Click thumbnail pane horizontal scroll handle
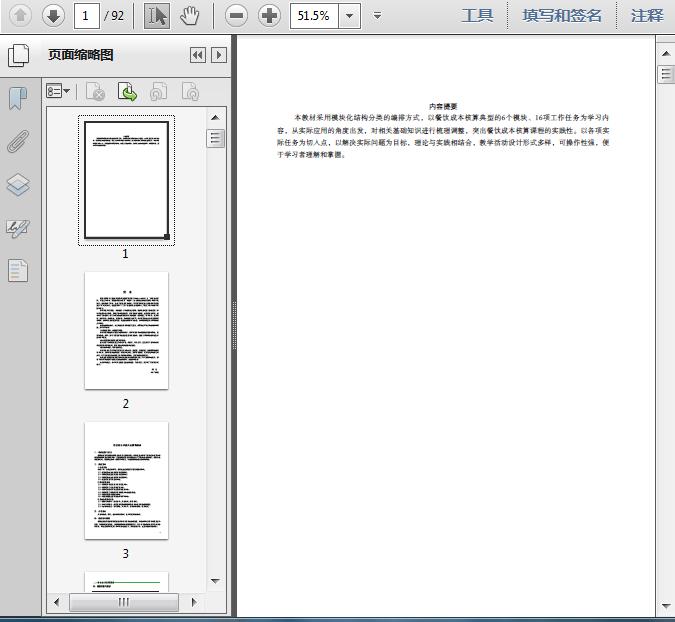The height and width of the screenshot is (622, 675). [x=124, y=602]
